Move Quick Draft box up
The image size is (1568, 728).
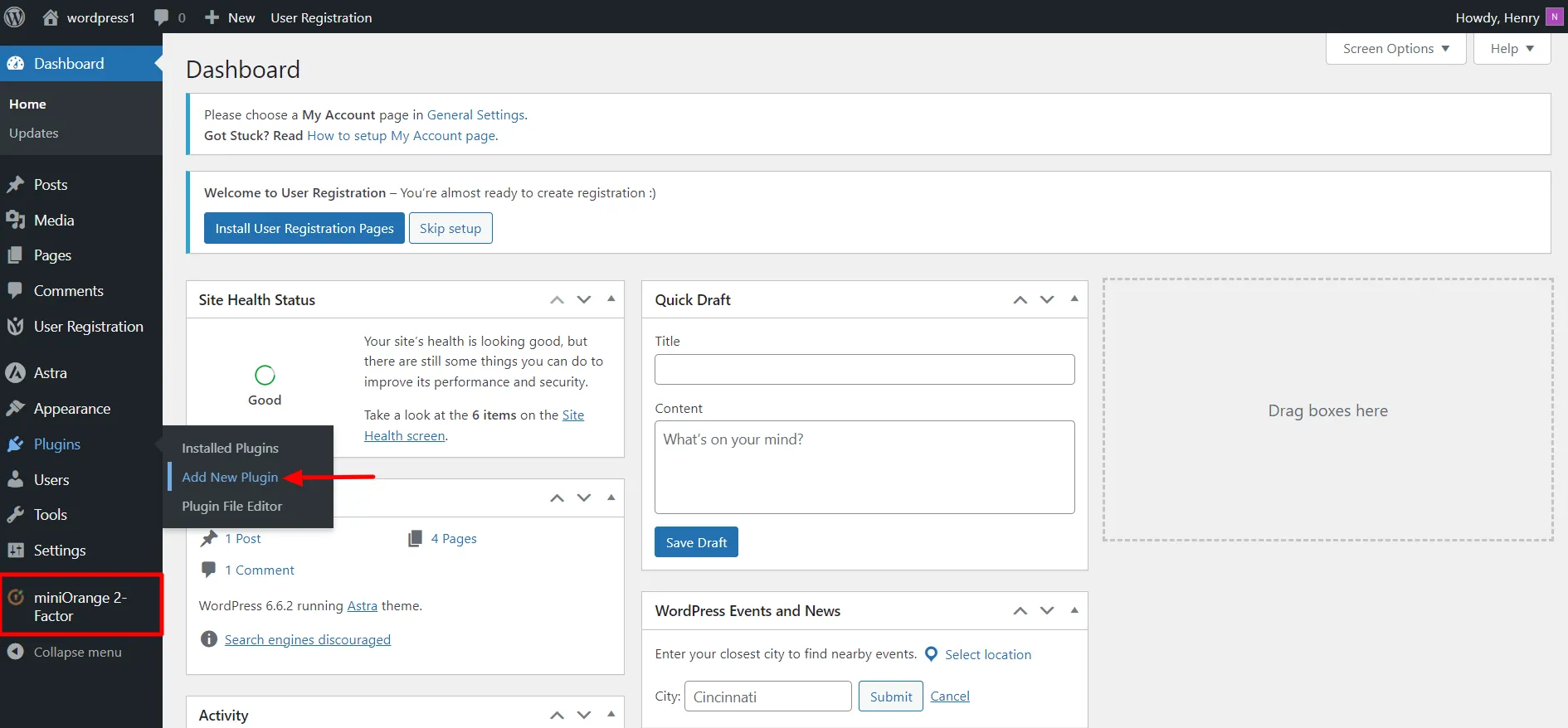(1020, 300)
